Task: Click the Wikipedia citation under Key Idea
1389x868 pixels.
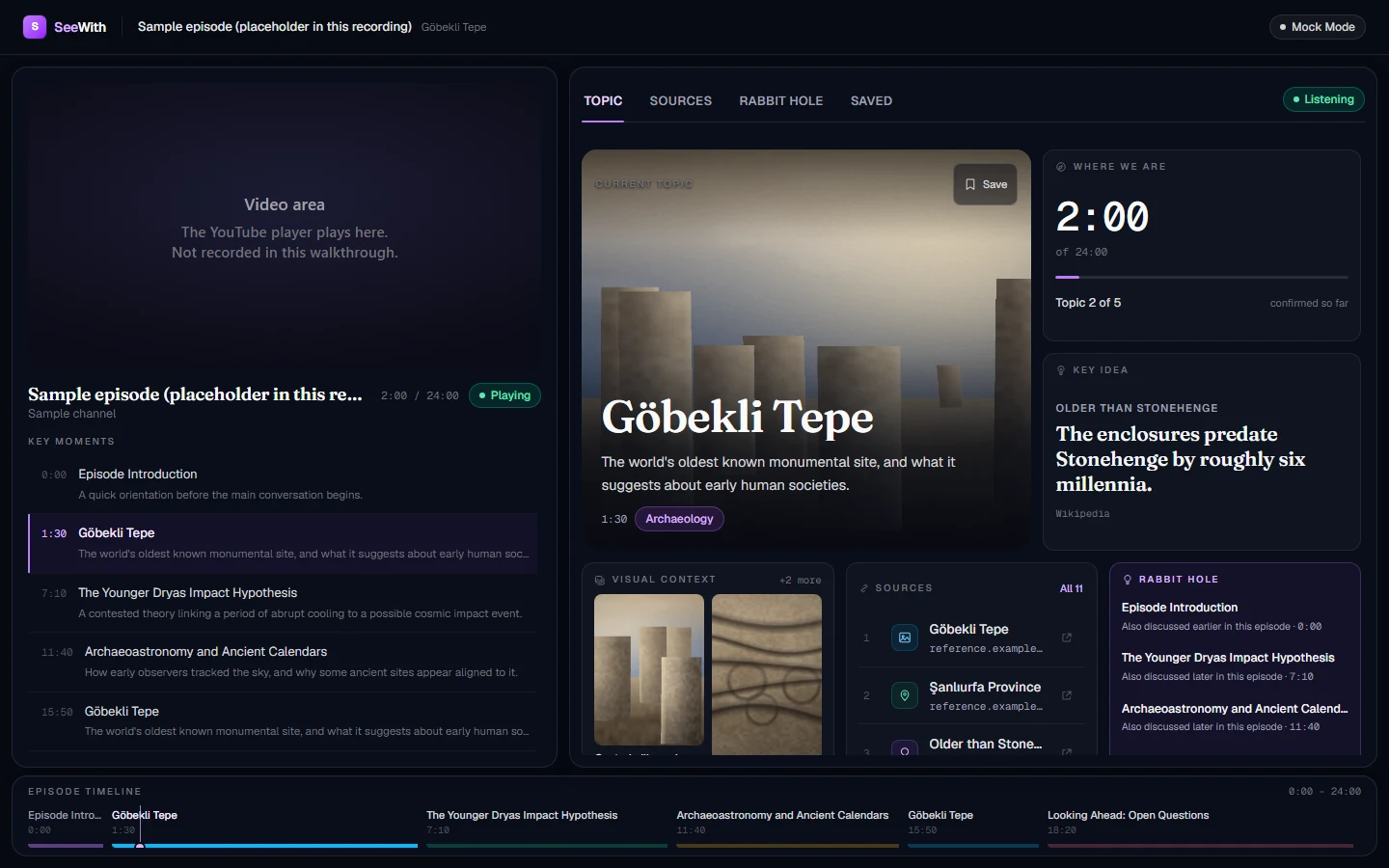Action: click(1082, 514)
